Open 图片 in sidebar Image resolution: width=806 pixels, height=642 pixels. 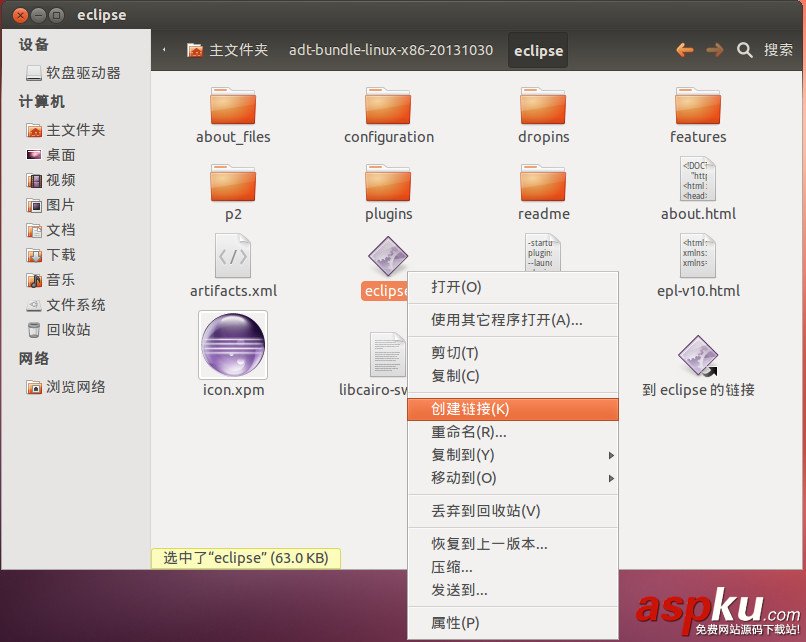[x=50, y=205]
